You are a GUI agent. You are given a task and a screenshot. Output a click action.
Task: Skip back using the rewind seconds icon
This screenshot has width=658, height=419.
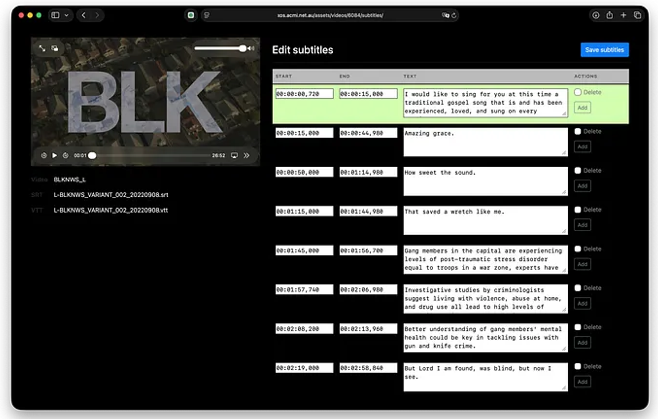coord(44,155)
